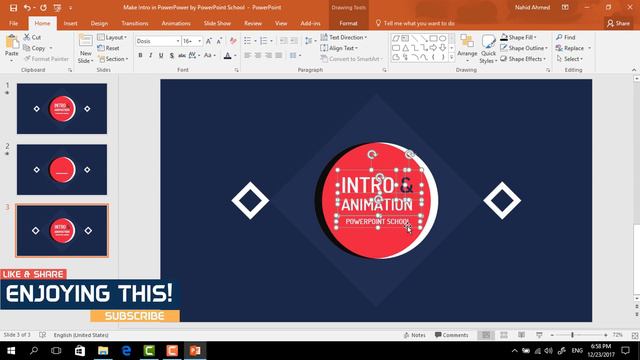Cut the selected item

[32, 37]
